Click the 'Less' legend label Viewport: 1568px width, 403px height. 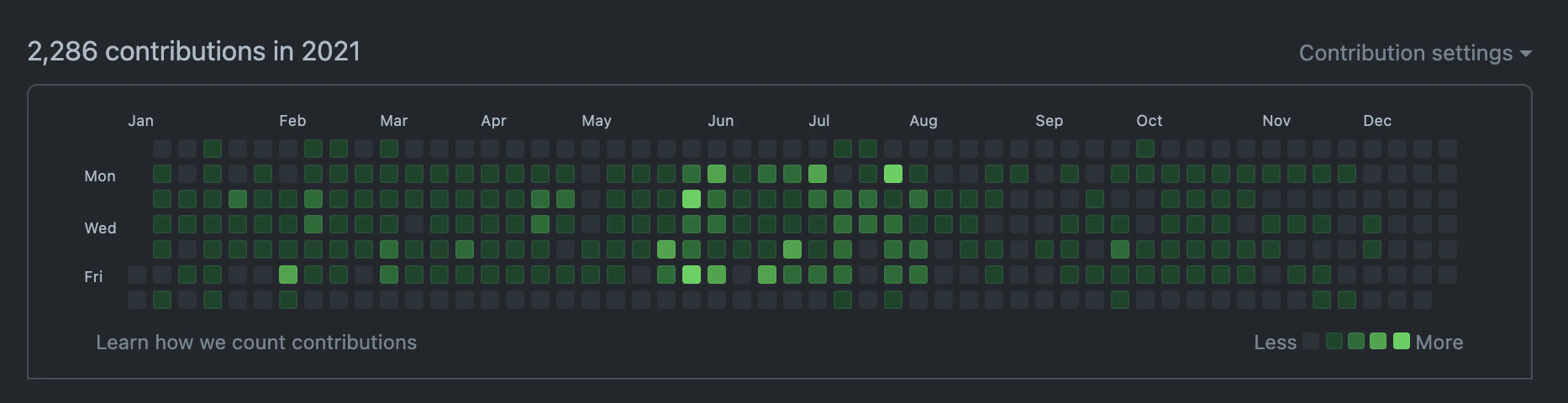(x=1275, y=343)
